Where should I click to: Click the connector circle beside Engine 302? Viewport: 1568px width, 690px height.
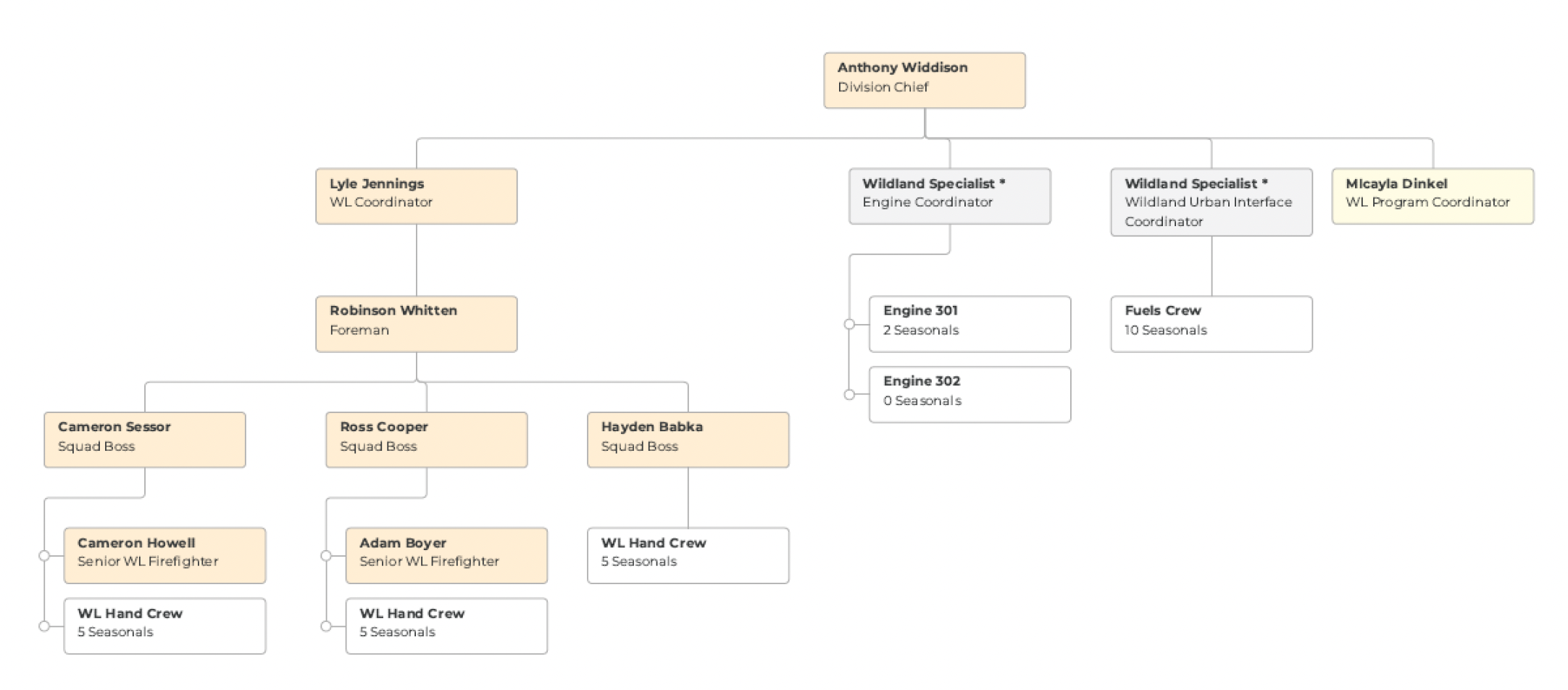click(x=849, y=394)
